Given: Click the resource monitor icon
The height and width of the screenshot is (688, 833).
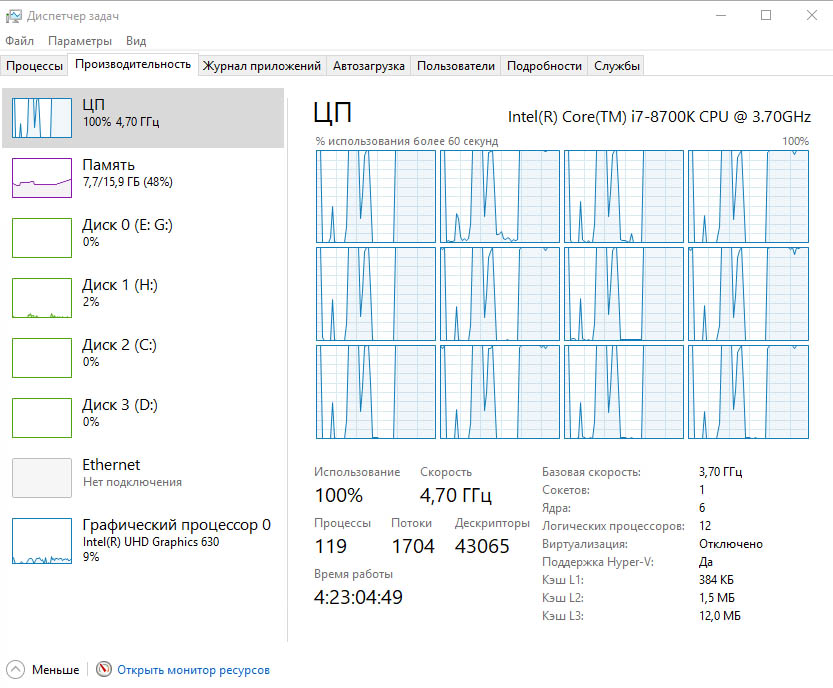Looking at the screenshot, I should [x=104, y=670].
